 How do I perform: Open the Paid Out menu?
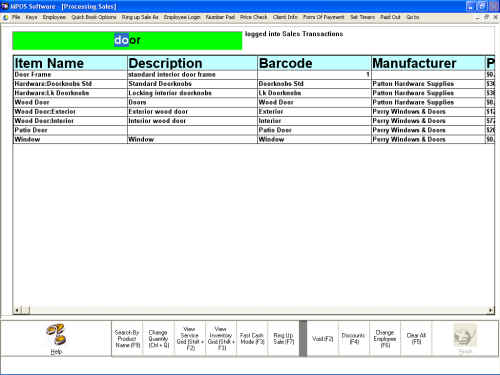(x=390, y=17)
